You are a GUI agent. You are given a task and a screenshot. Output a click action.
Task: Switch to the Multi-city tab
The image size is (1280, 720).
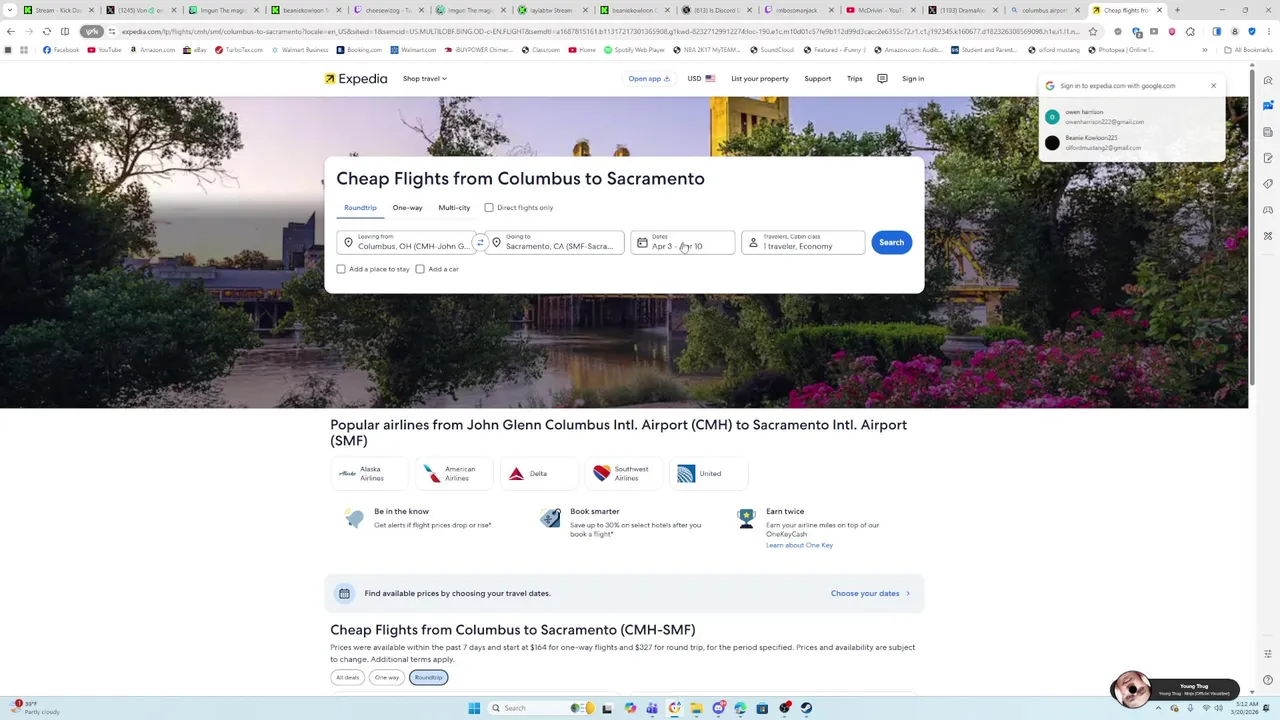click(x=454, y=208)
